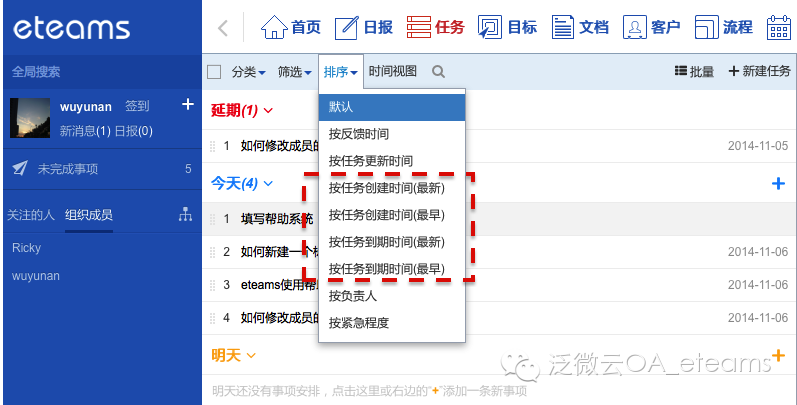
Task: Open the 如何新建一个 task row
Action: pyautogui.click(x=280, y=252)
